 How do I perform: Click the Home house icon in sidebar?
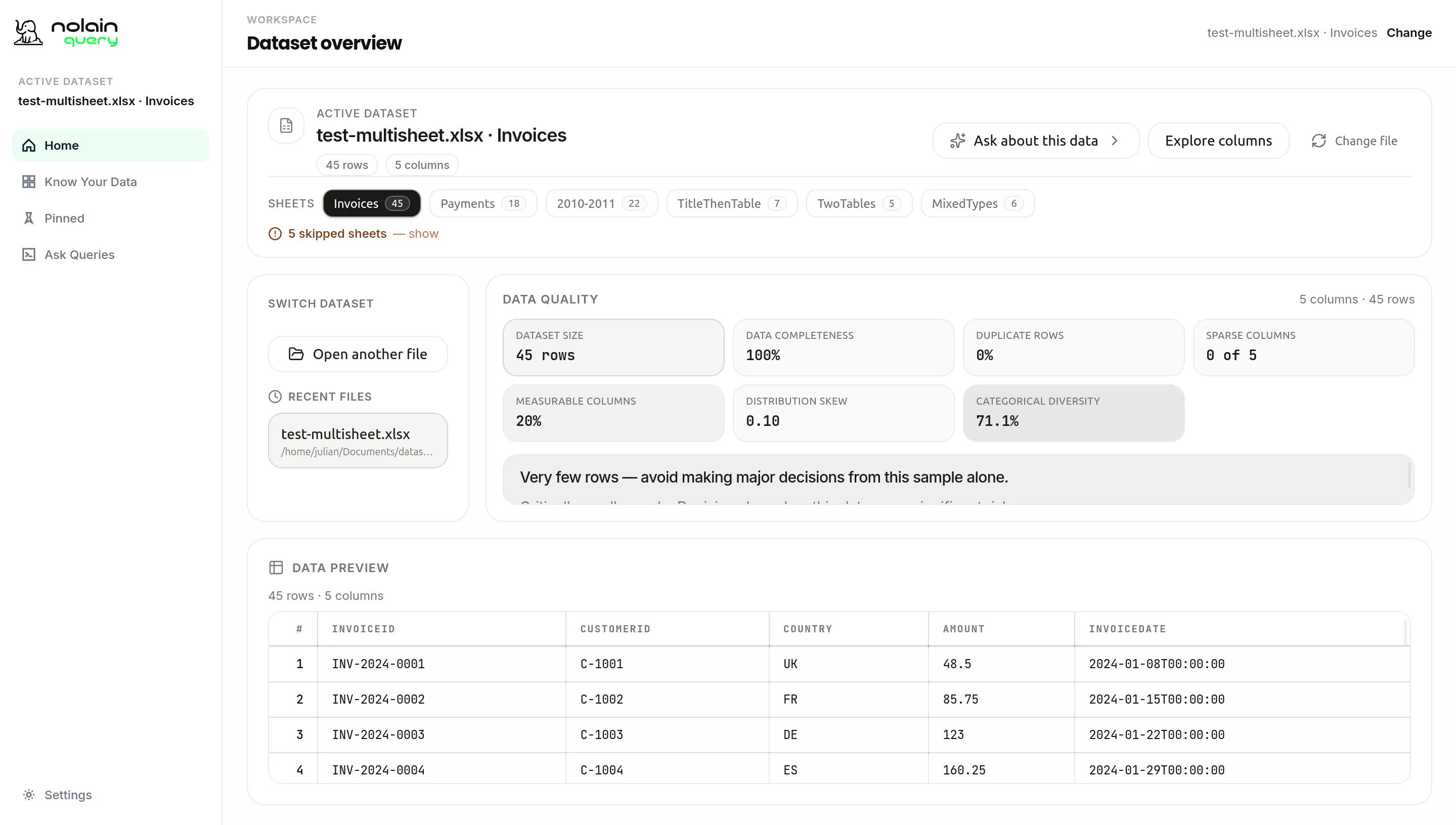coord(29,146)
